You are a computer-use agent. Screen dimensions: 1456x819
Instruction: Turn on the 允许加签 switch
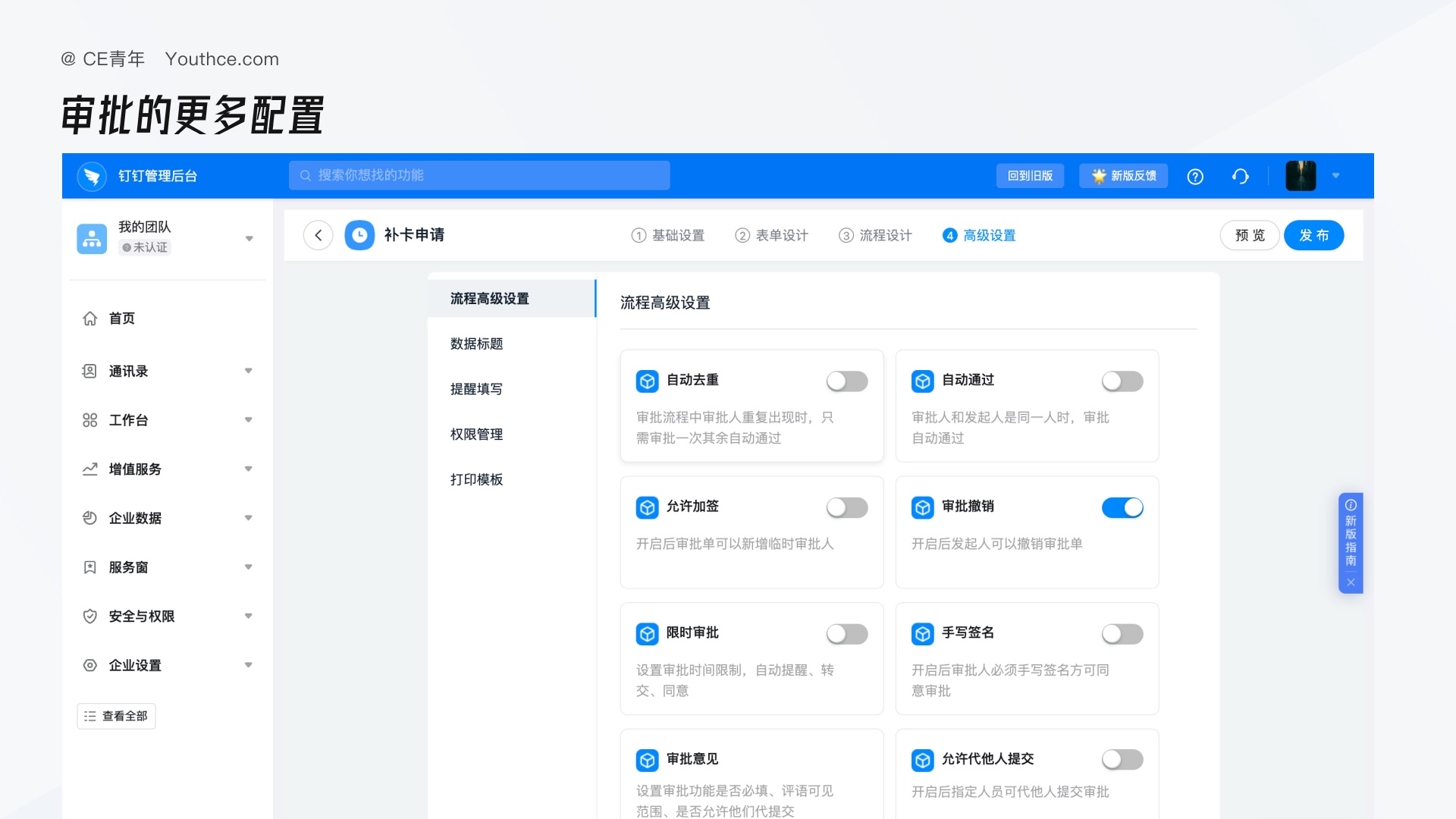click(847, 507)
